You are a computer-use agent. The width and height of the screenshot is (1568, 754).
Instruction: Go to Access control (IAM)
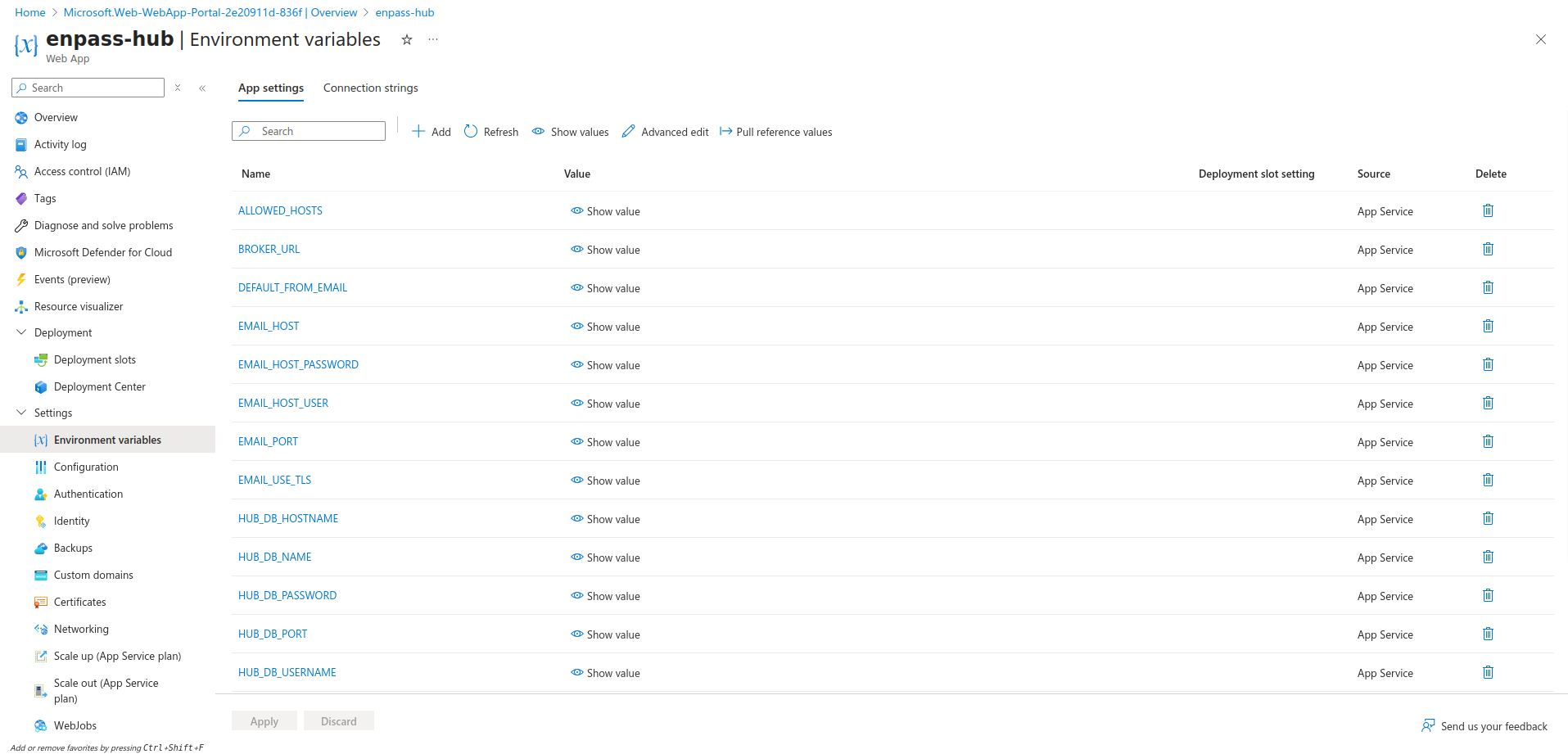click(x=82, y=172)
